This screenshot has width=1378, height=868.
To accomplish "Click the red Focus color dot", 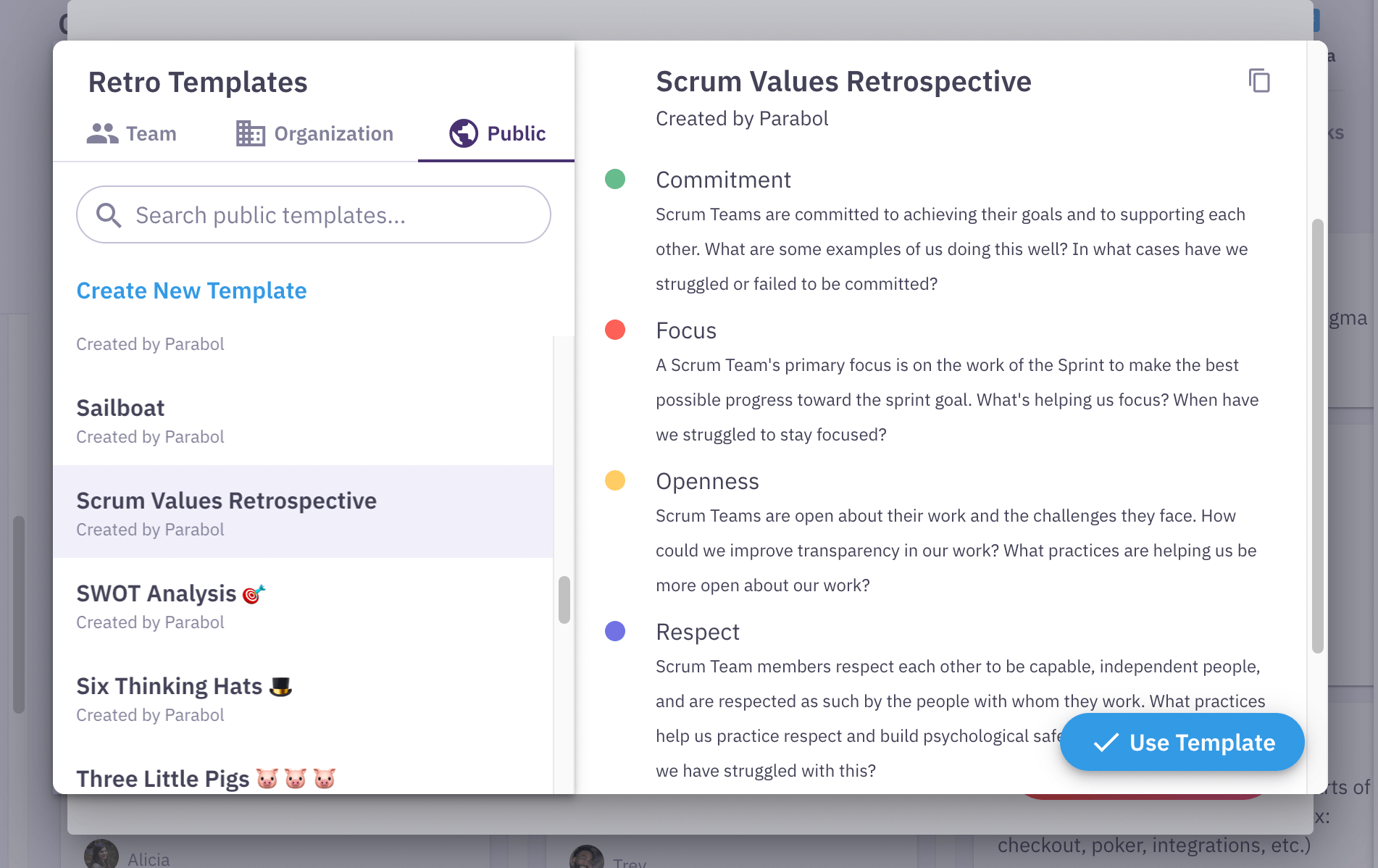I will click(x=615, y=330).
